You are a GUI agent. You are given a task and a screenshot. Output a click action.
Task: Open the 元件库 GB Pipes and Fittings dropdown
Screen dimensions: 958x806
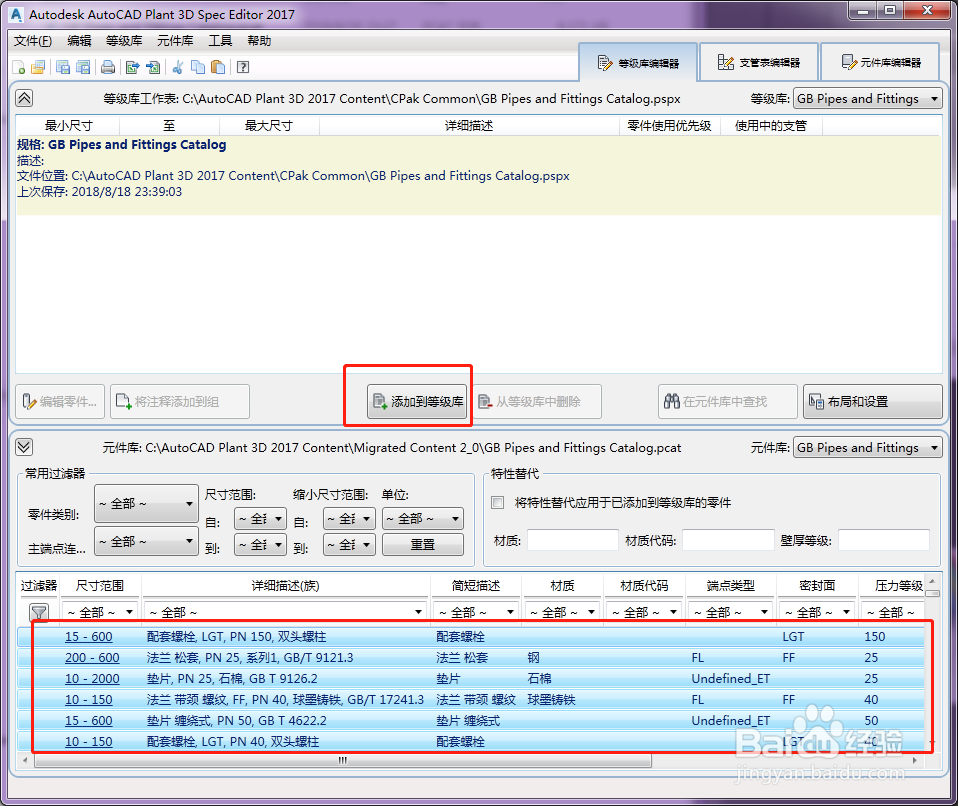(x=868, y=447)
